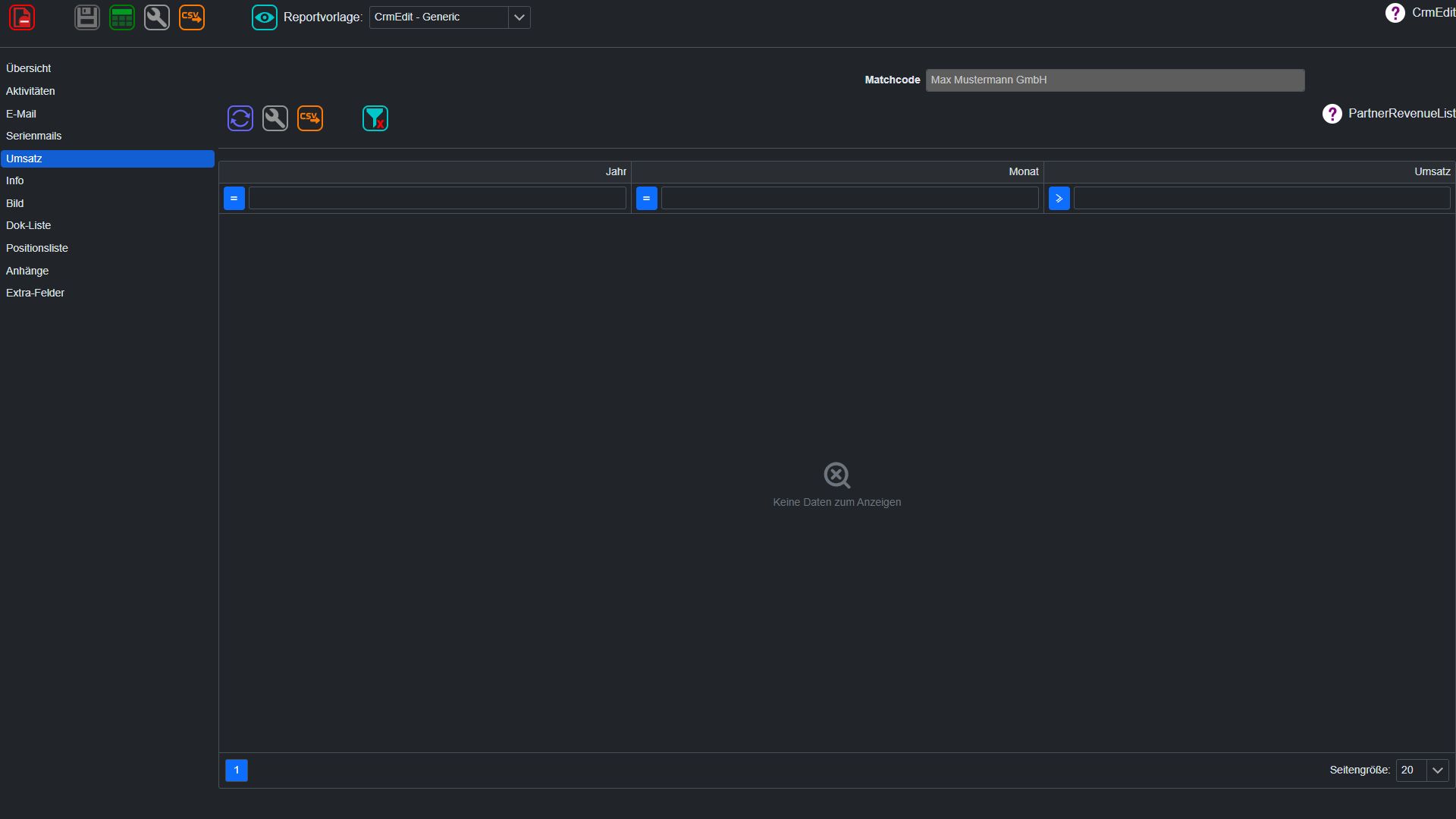Change the Umsatz greater-than operator button
The width and height of the screenshot is (1456, 819).
(x=1059, y=199)
